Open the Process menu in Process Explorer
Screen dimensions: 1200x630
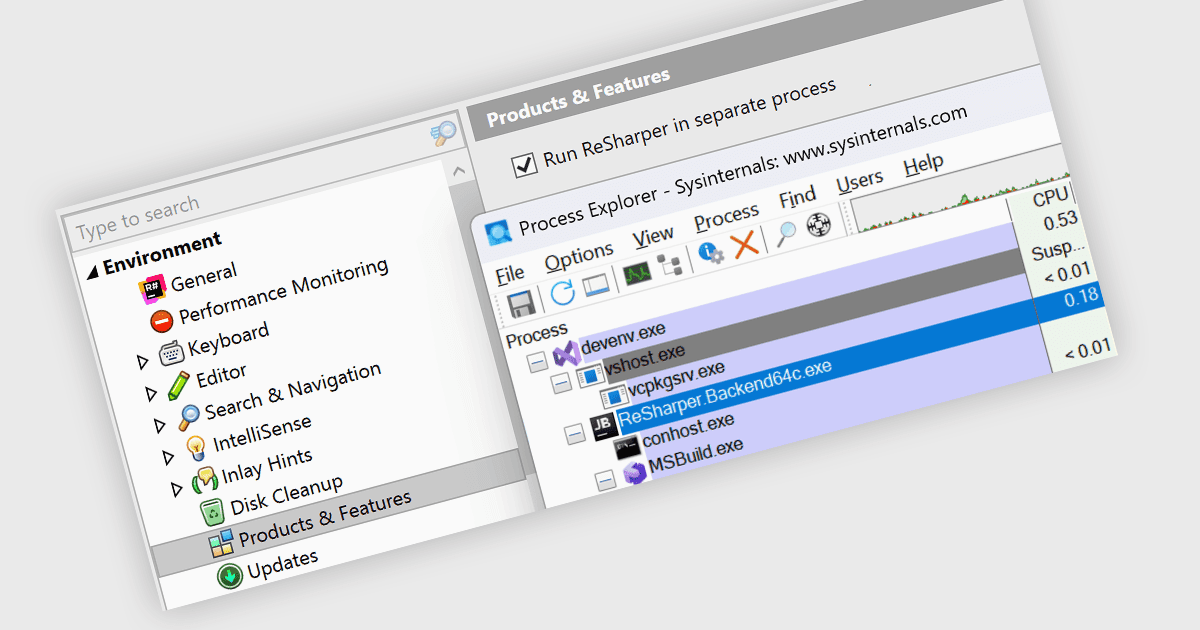727,216
